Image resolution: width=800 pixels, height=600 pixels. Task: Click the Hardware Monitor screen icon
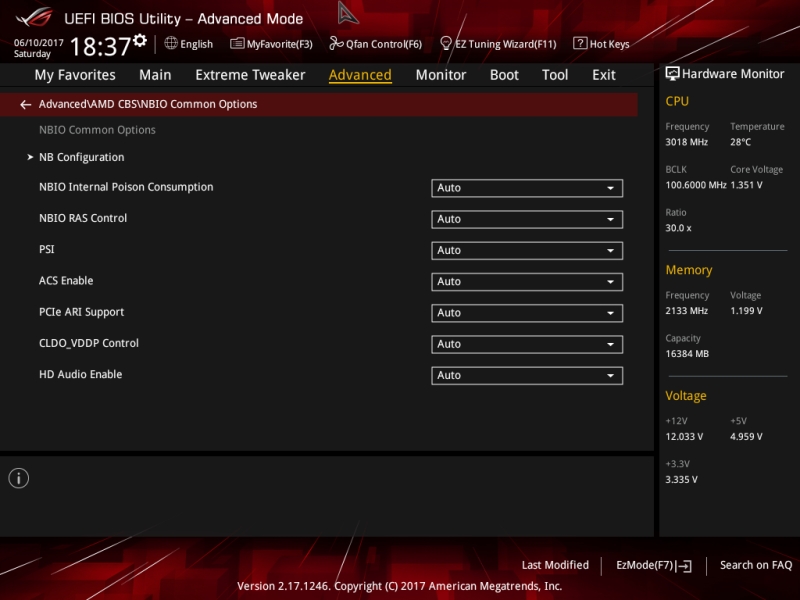click(x=672, y=73)
